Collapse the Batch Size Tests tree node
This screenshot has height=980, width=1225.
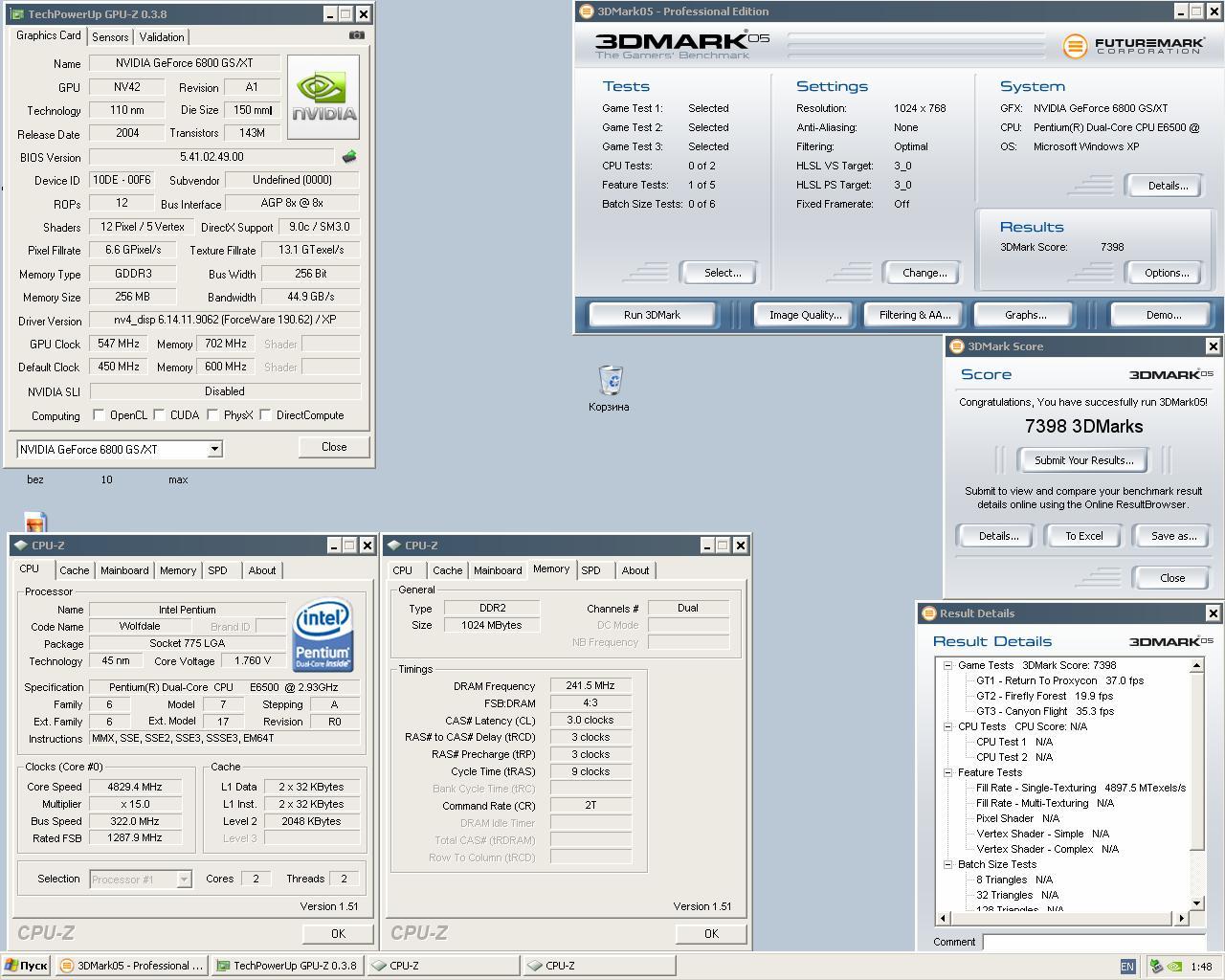[947, 864]
